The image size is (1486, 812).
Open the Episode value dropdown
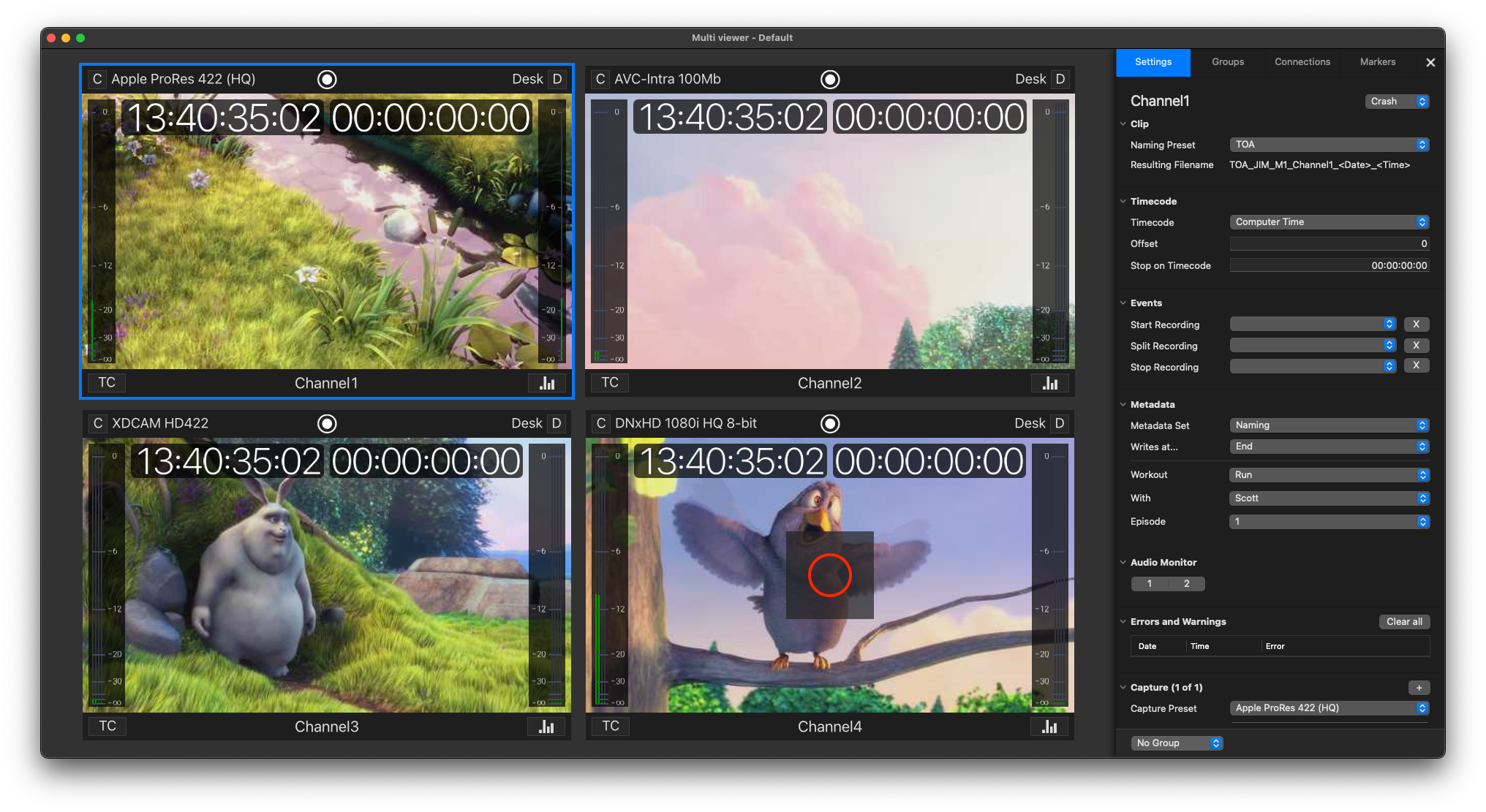pyautogui.click(x=1329, y=522)
